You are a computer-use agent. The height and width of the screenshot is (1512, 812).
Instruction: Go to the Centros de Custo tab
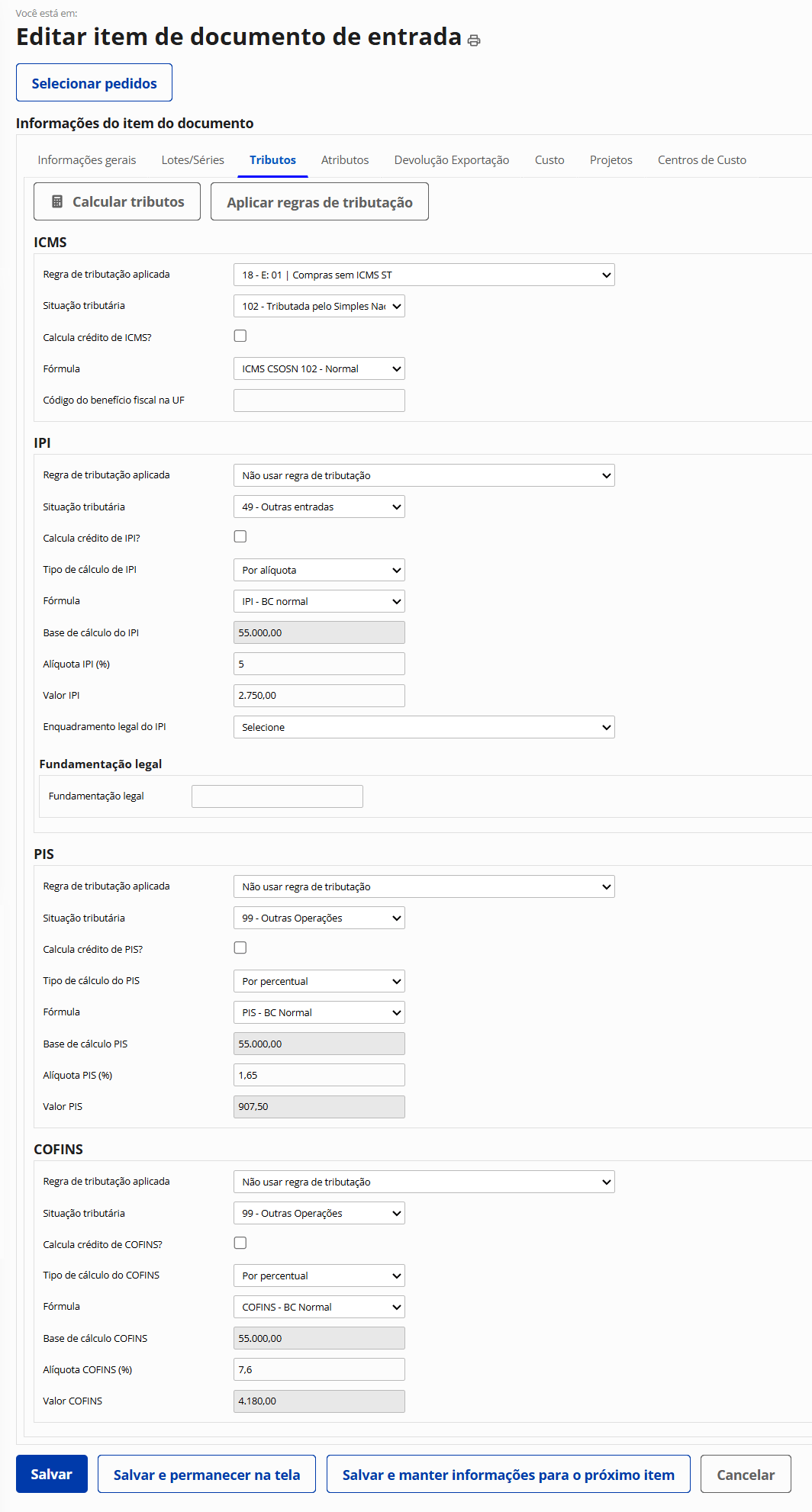701,160
